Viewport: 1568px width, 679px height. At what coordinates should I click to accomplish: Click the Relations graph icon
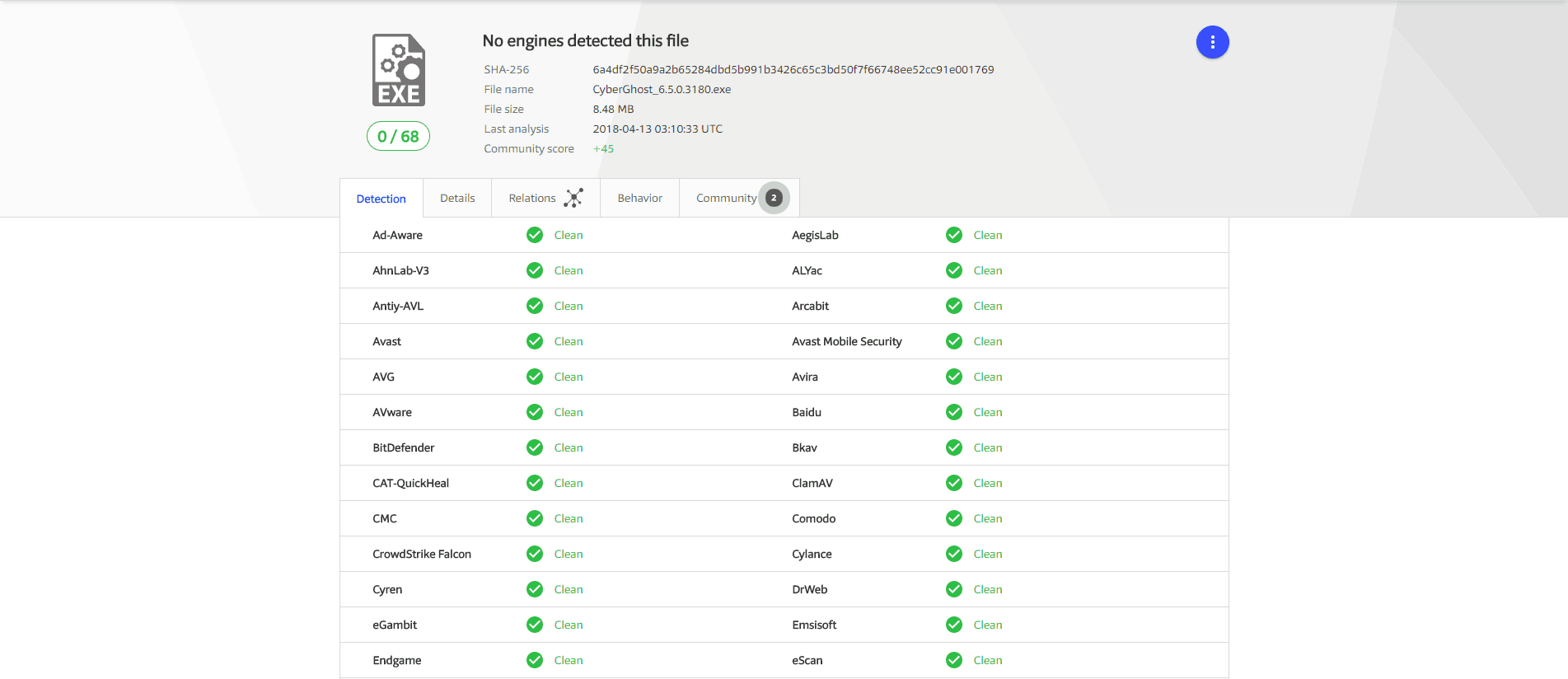573,198
